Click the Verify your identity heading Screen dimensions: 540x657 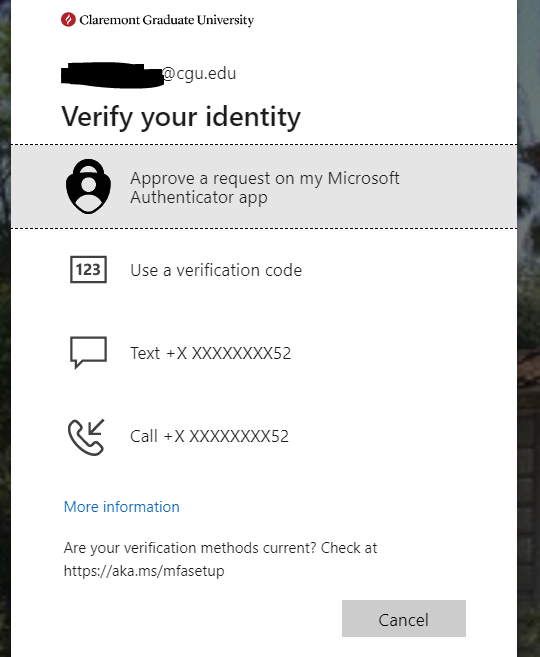[x=181, y=117]
